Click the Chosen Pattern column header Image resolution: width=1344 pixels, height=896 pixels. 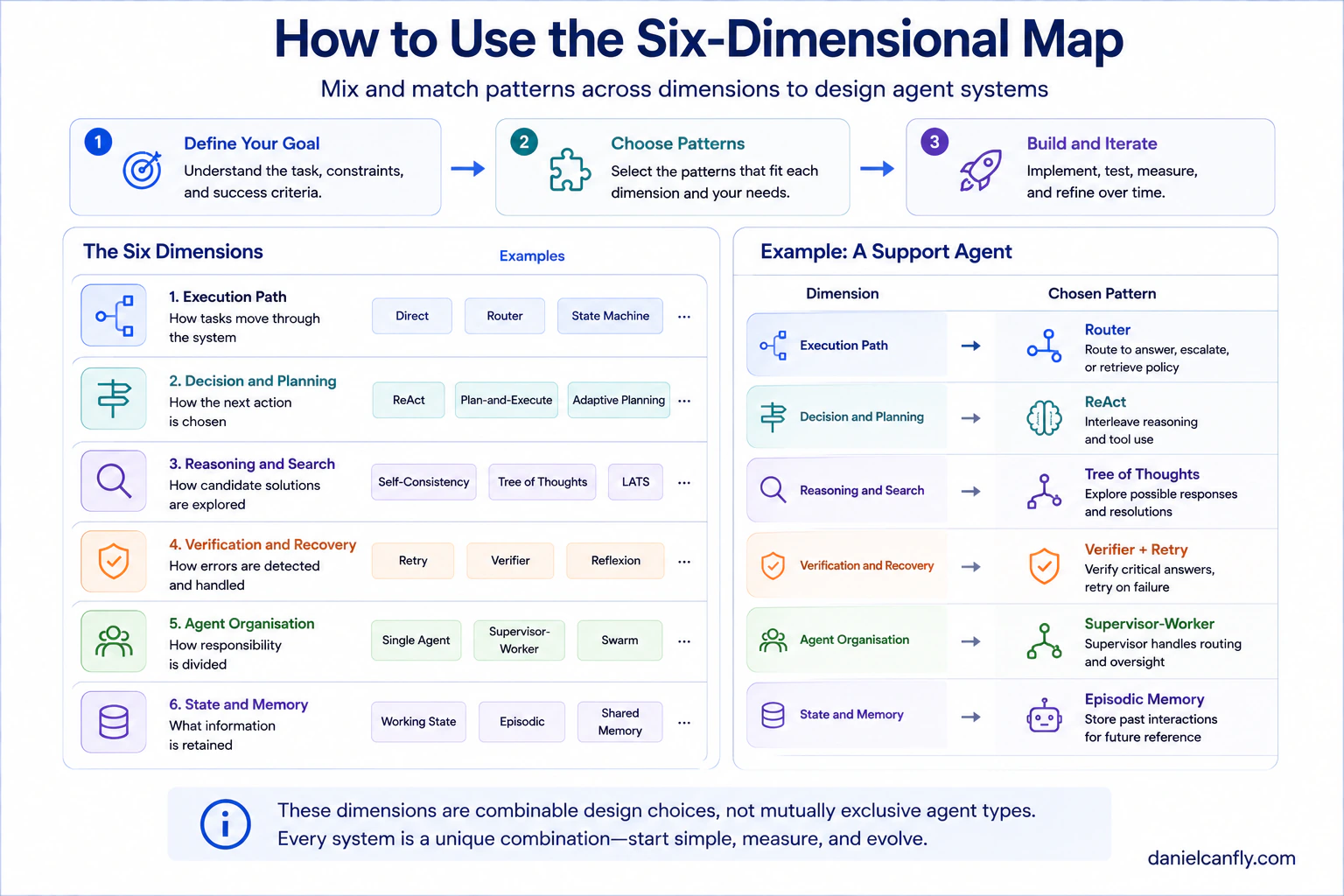tap(1102, 294)
